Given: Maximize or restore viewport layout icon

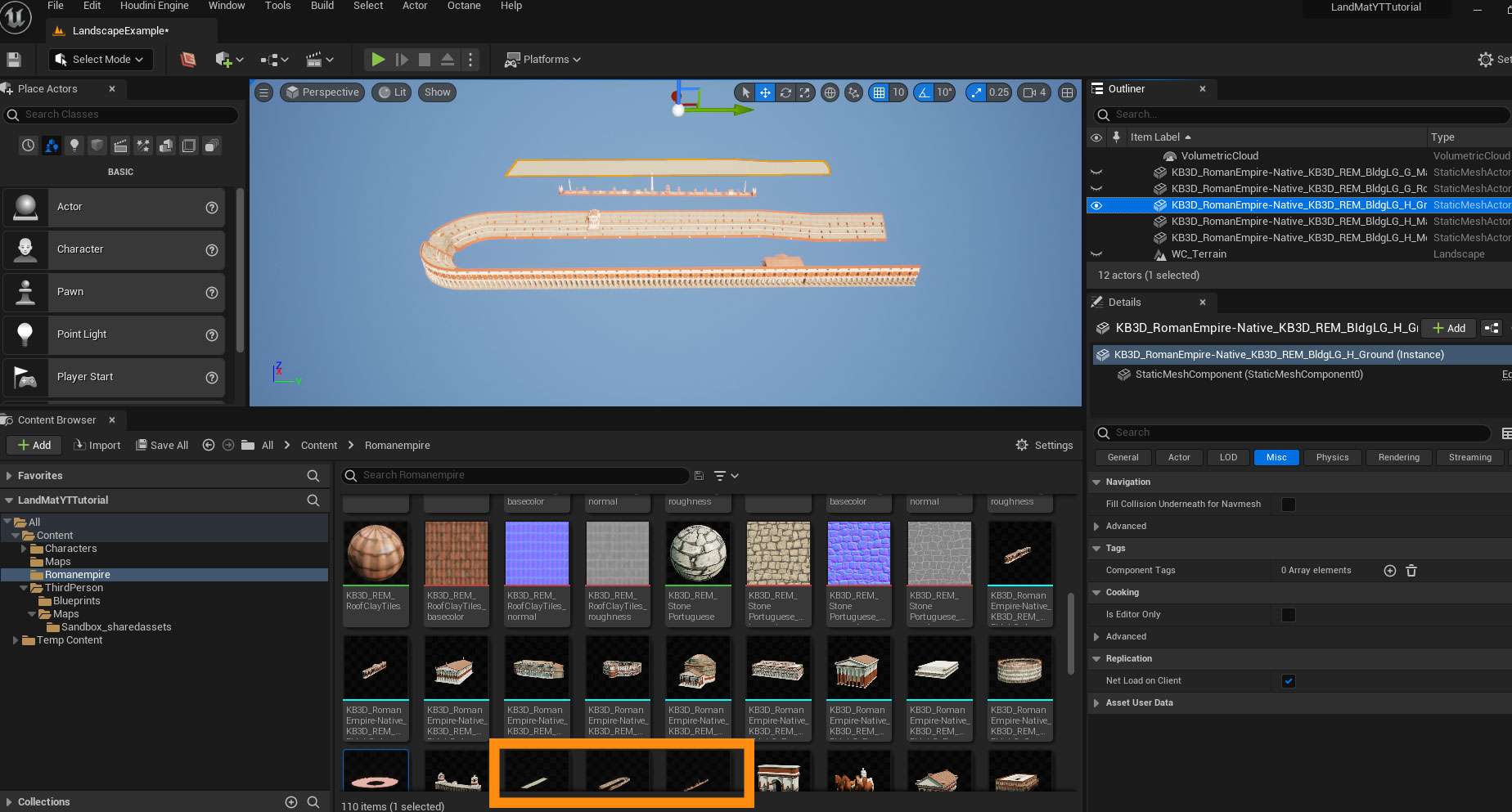Looking at the screenshot, I should point(1067,92).
